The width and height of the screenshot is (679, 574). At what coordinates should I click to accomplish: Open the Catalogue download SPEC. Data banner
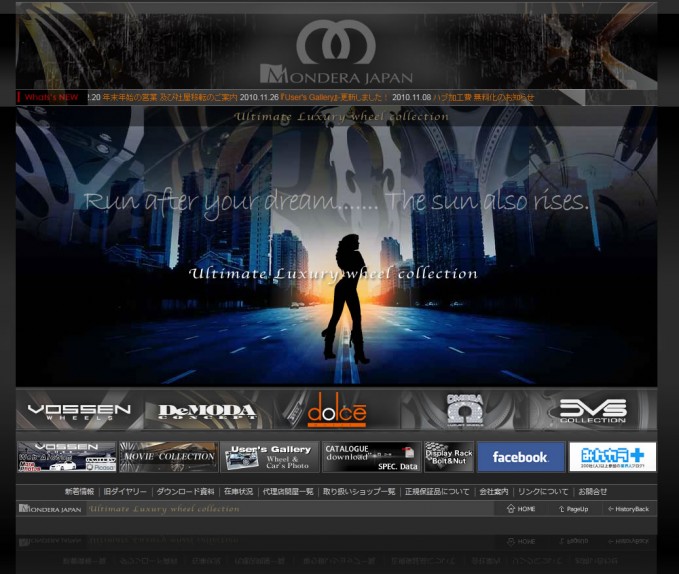point(372,457)
